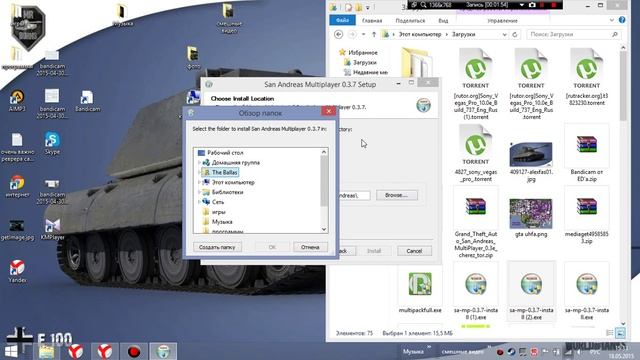Expand The Ballas tree node
The height and width of the screenshot is (360, 640).
[x=199, y=172]
